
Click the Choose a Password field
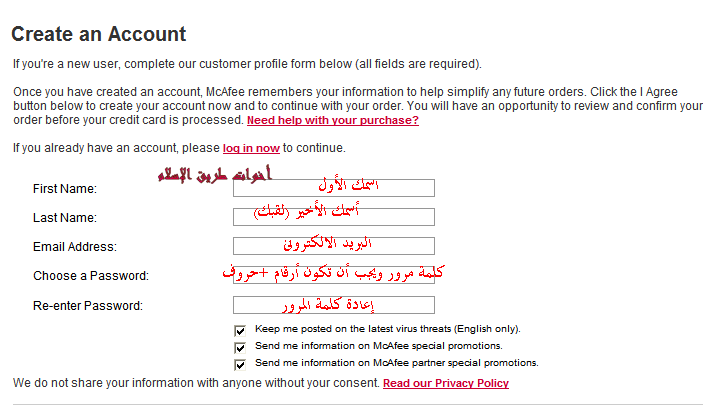point(333,275)
